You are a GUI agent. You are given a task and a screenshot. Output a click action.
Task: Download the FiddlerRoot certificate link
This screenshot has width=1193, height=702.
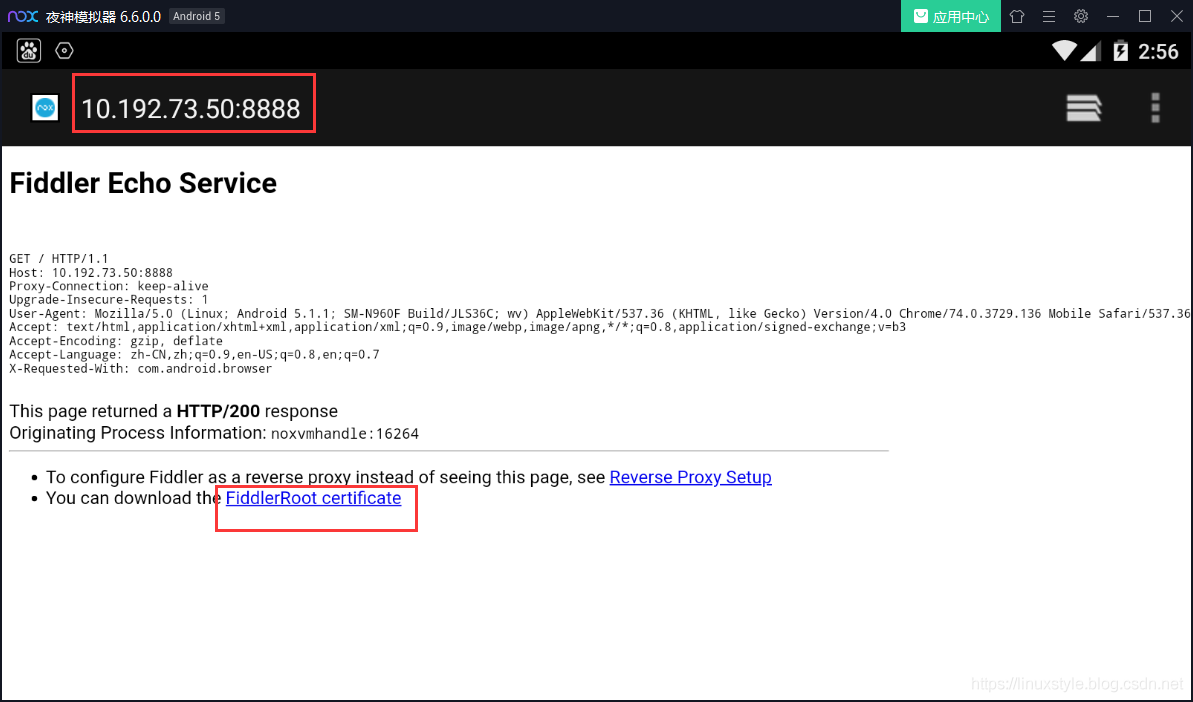[313, 498]
